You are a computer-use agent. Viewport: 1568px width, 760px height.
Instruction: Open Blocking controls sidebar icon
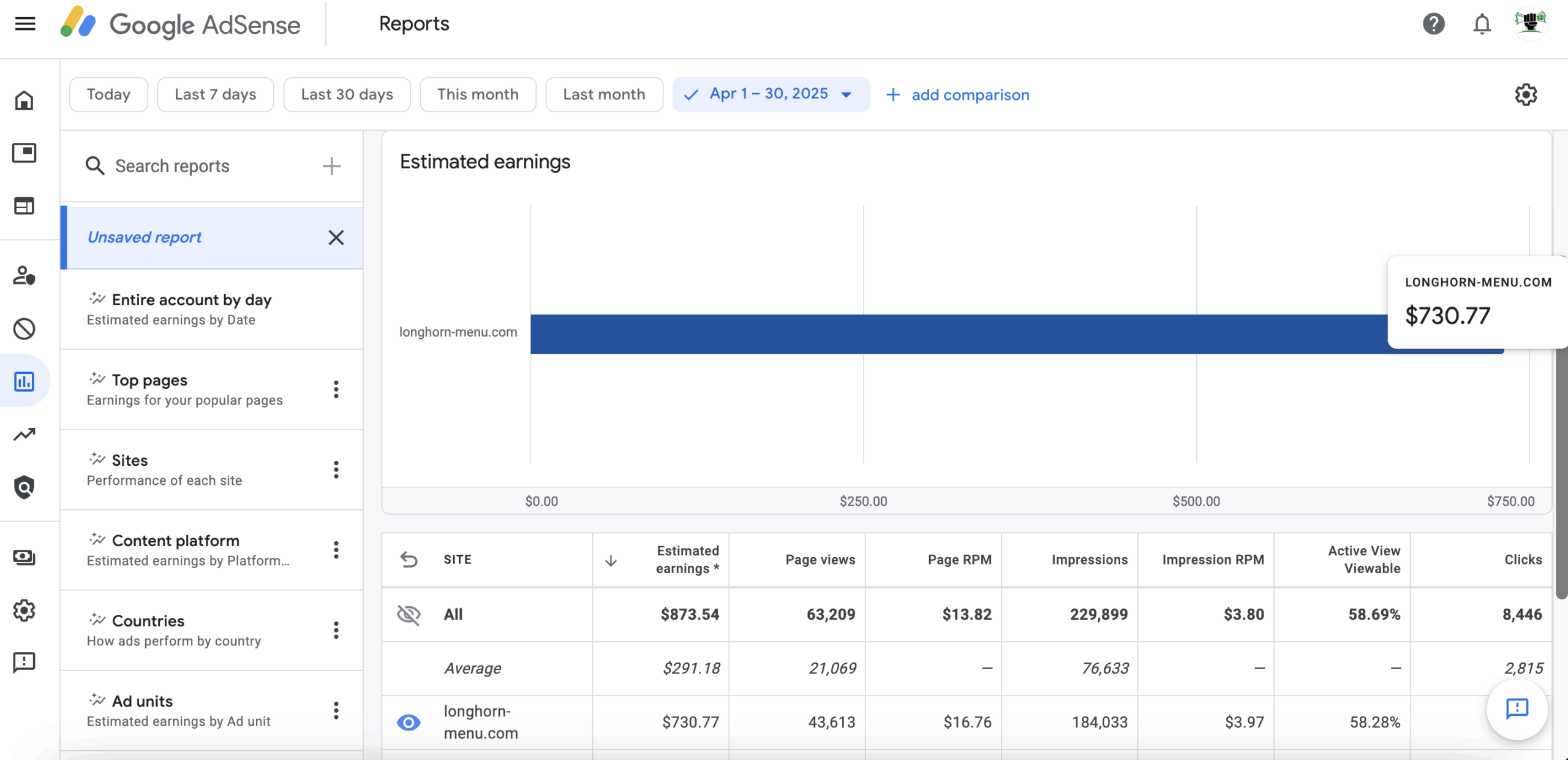tap(24, 329)
